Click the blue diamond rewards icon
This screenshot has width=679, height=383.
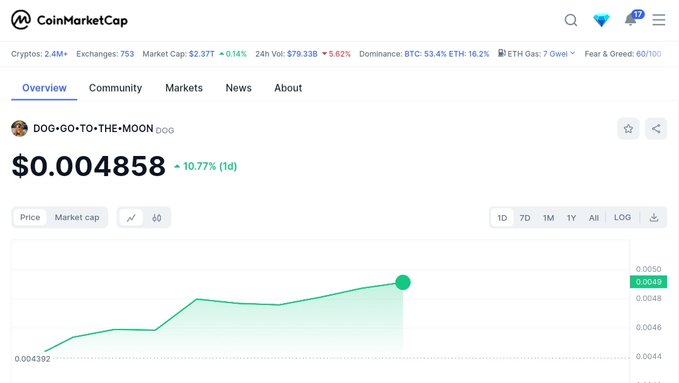tap(601, 20)
